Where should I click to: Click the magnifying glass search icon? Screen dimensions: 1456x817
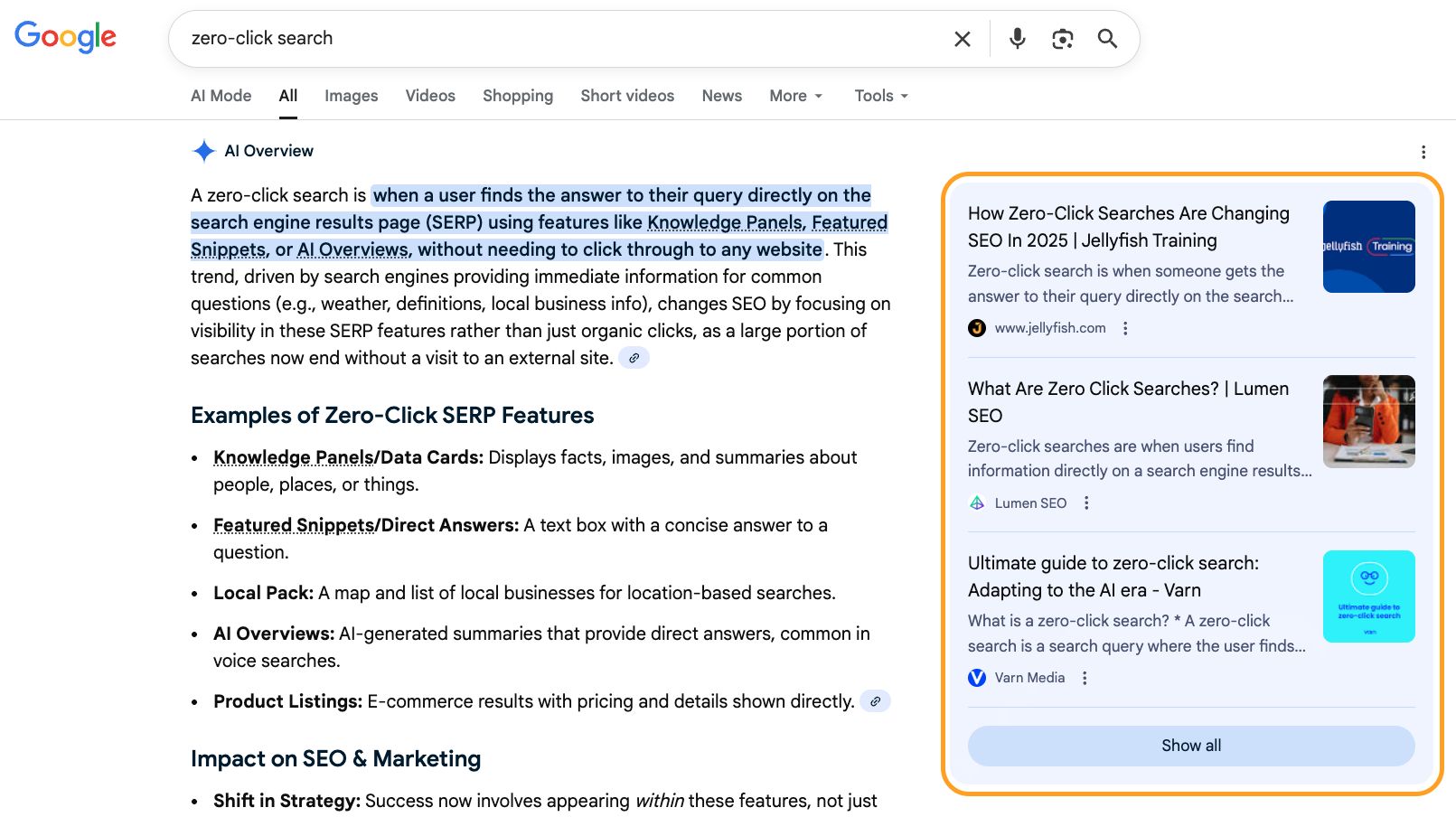pyautogui.click(x=1107, y=39)
